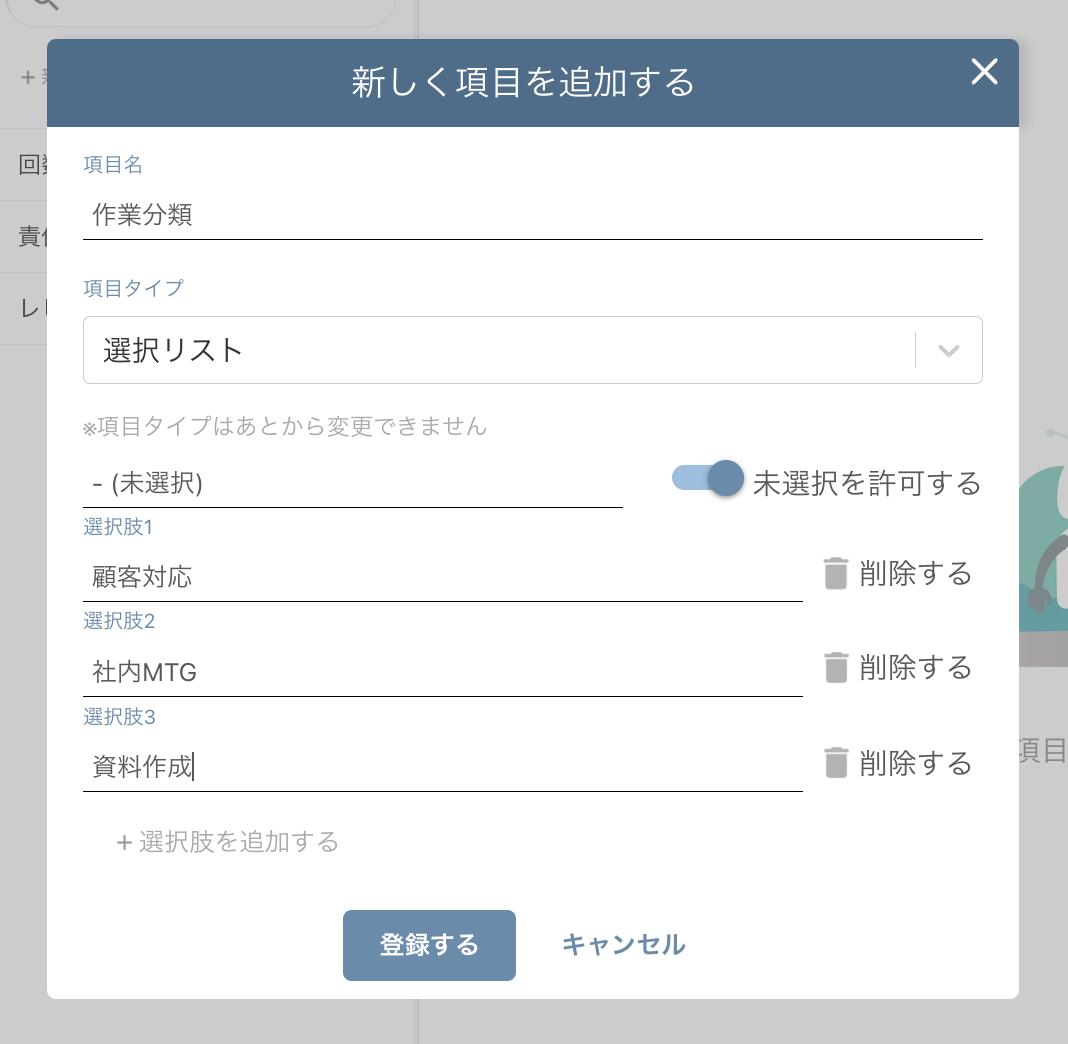Disable the 未選択を許可する toggle

(706, 479)
